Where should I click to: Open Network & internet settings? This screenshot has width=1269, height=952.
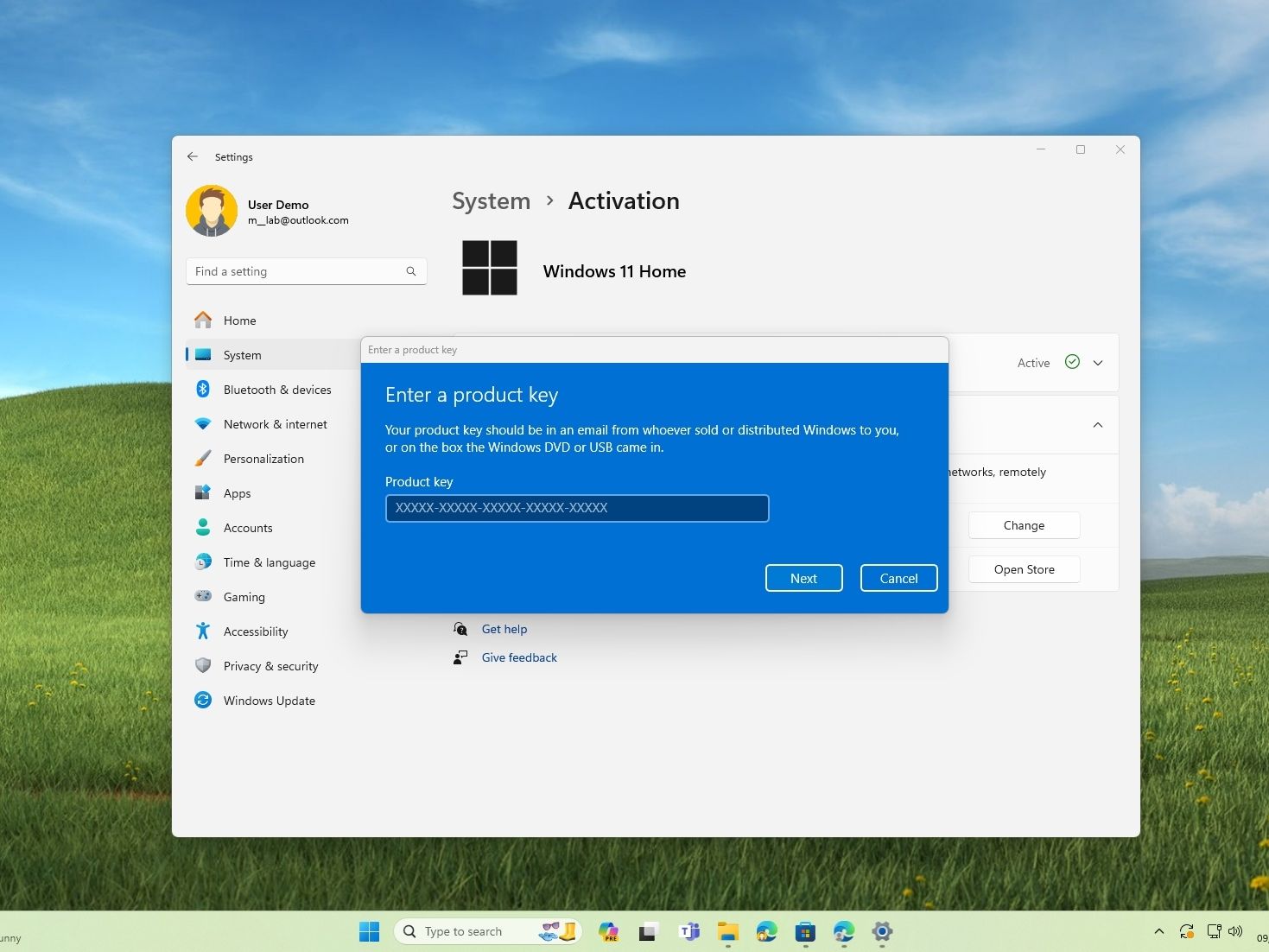click(203, 424)
